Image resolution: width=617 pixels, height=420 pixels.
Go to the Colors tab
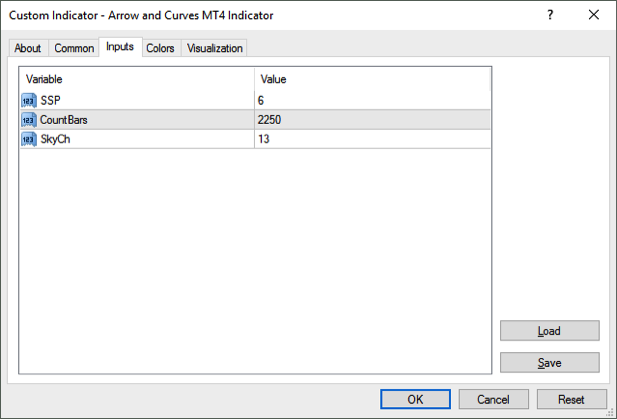[x=161, y=48]
